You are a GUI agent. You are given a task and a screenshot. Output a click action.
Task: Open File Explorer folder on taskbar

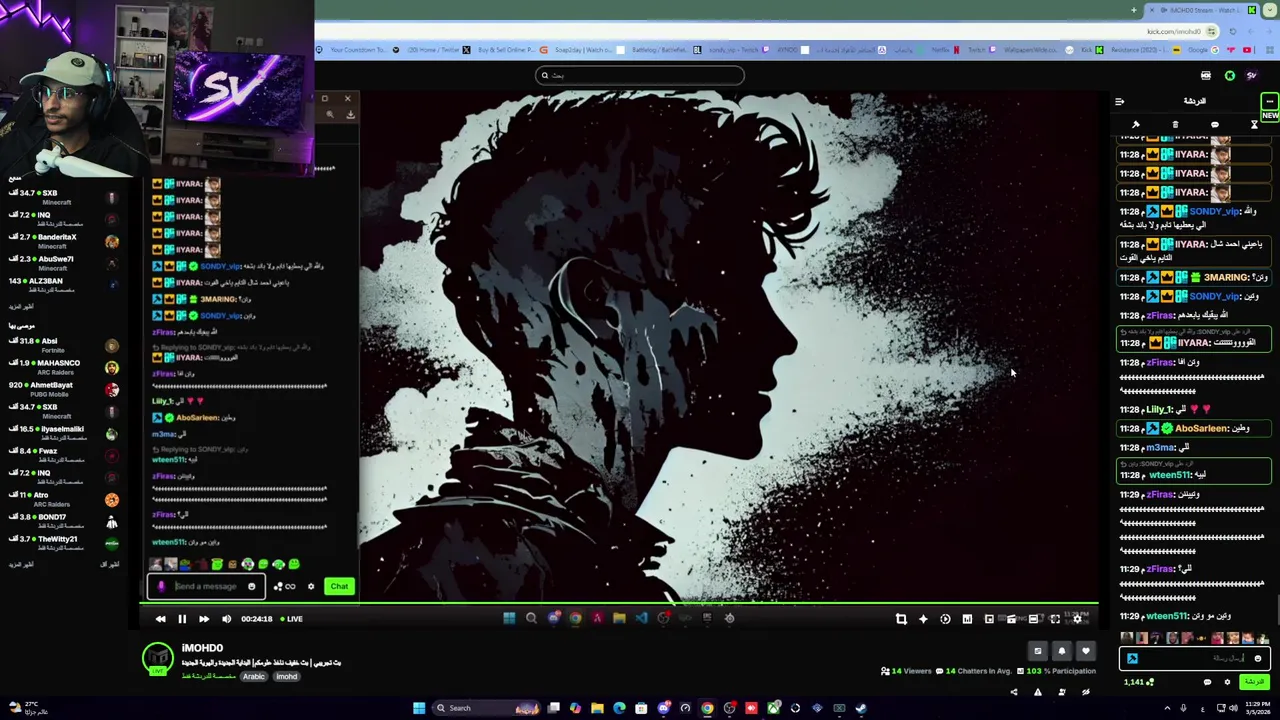coord(597,708)
